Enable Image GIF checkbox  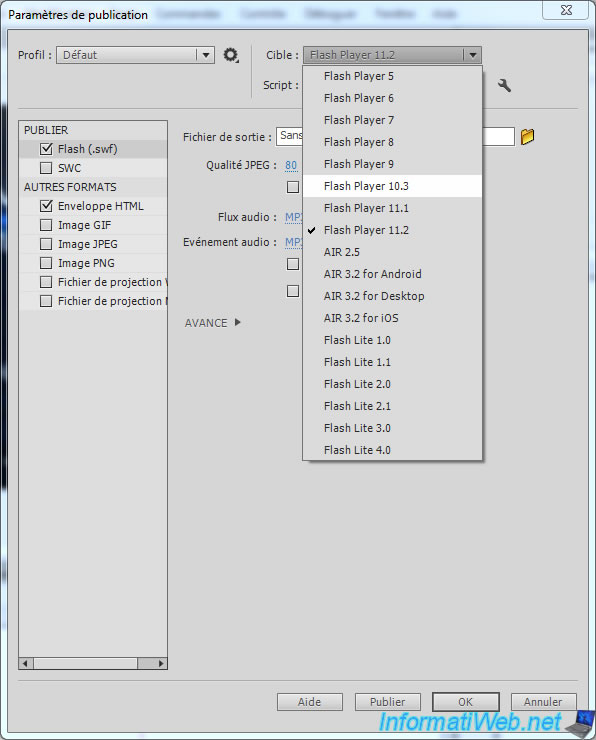(x=46, y=225)
